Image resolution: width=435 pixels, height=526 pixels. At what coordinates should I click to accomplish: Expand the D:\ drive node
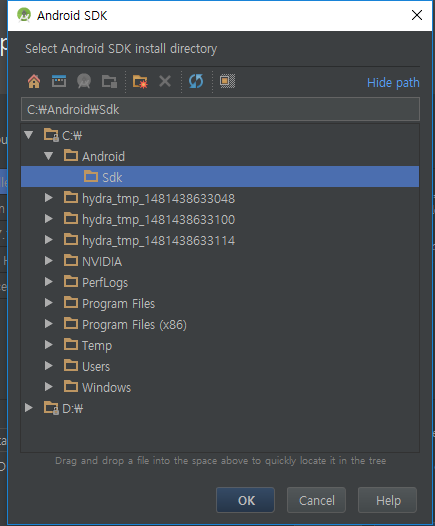pyautogui.click(x=29, y=408)
